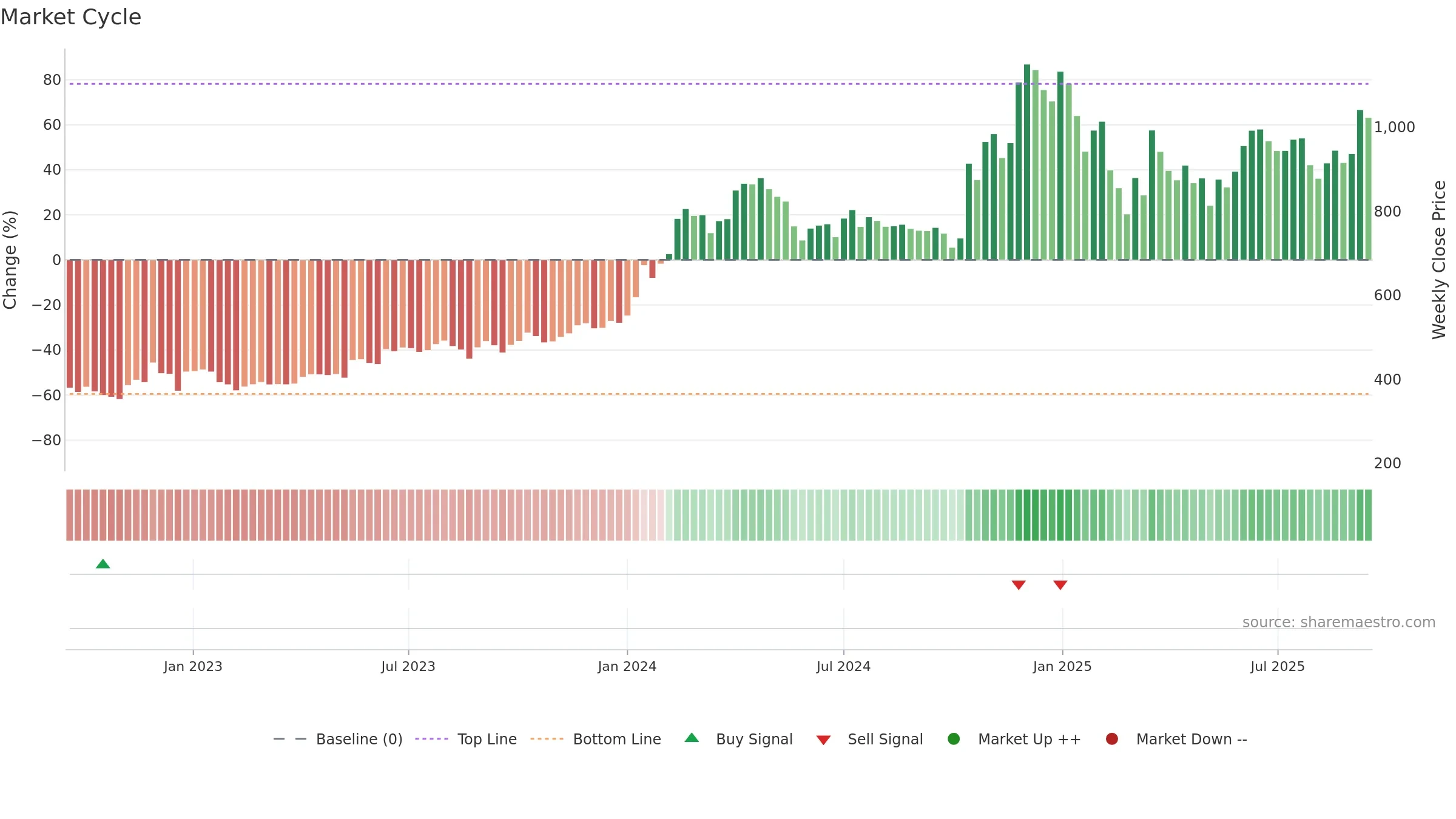1456x819 pixels.
Task: Click the tallest green bar above the top line
Action: (1027, 162)
